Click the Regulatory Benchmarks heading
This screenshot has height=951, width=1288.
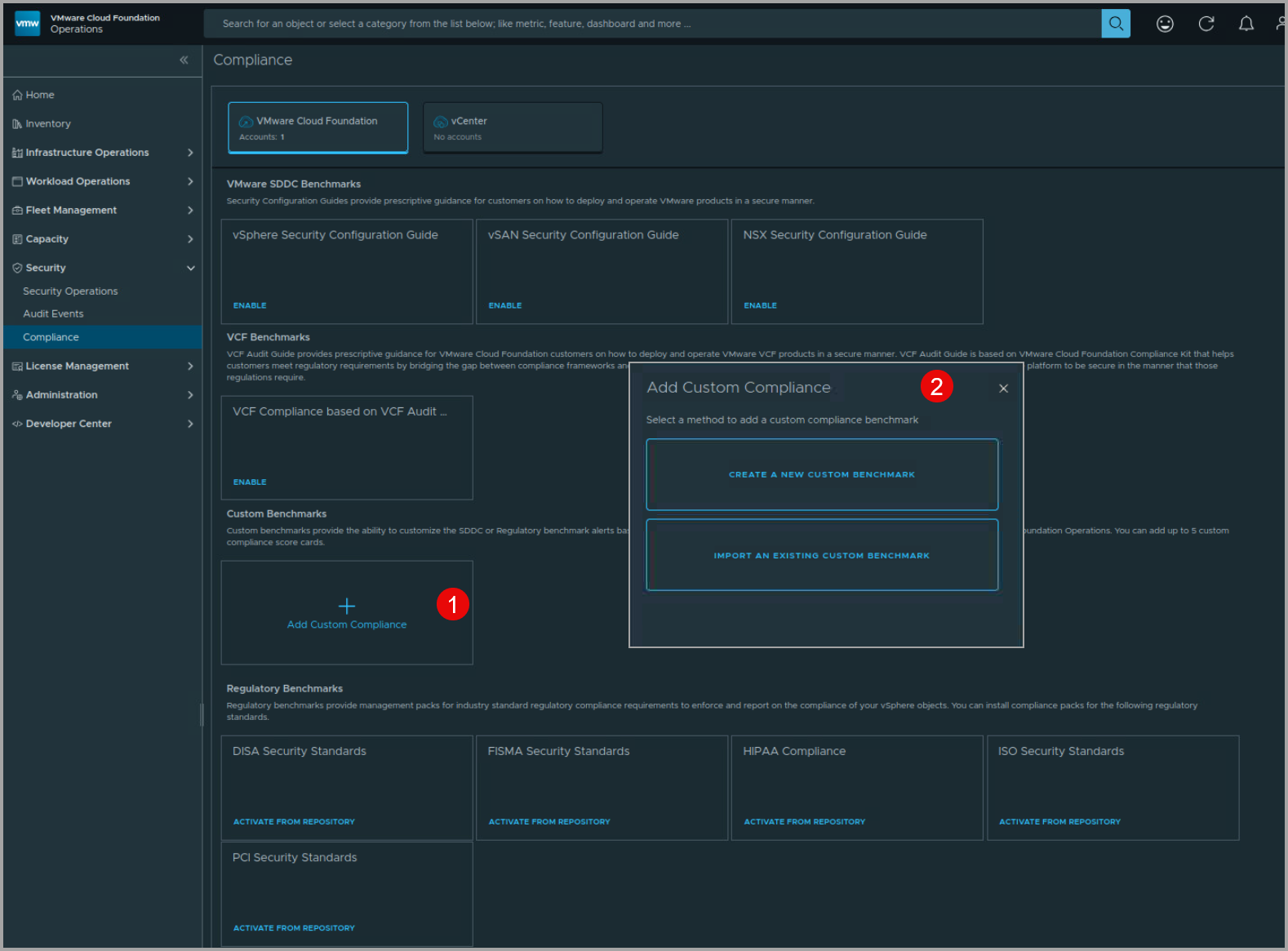pos(285,689)
